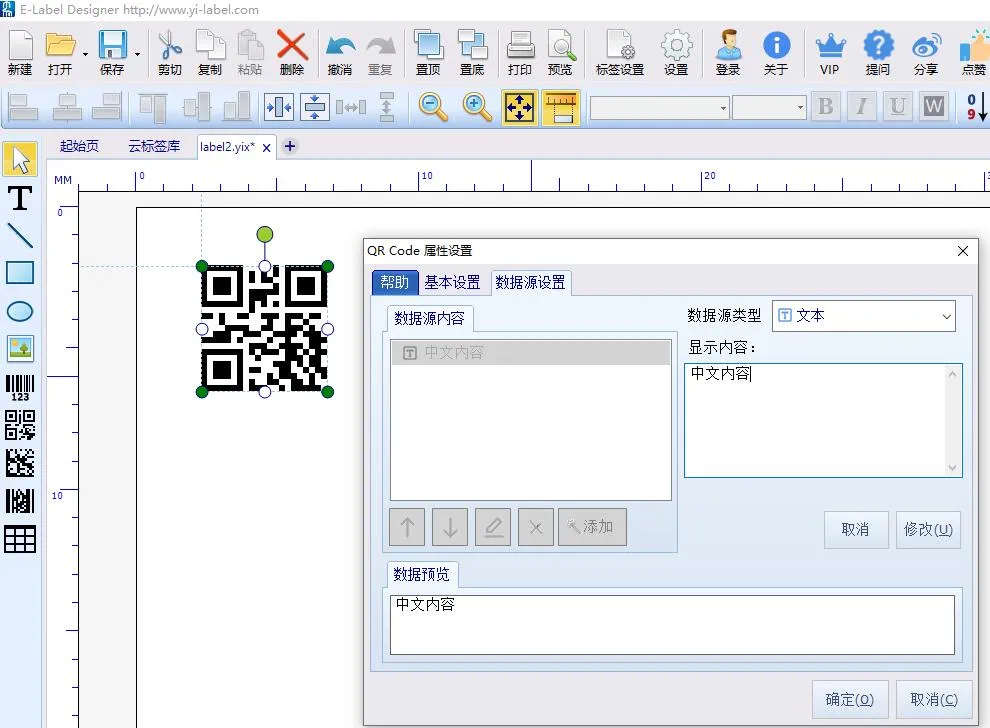Screen dimensions: 990x728
Task: Open the 数据源设置 tab
Action: (530, 282)
